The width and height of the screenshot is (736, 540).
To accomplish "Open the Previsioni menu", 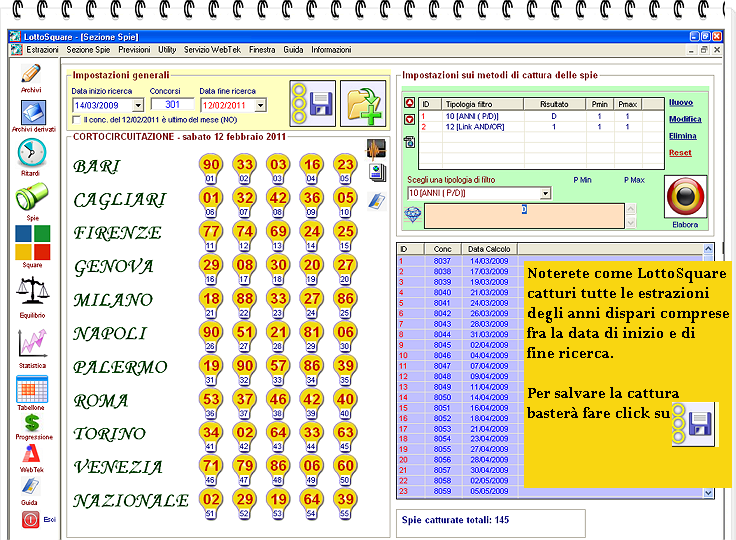I will (134, 50).
